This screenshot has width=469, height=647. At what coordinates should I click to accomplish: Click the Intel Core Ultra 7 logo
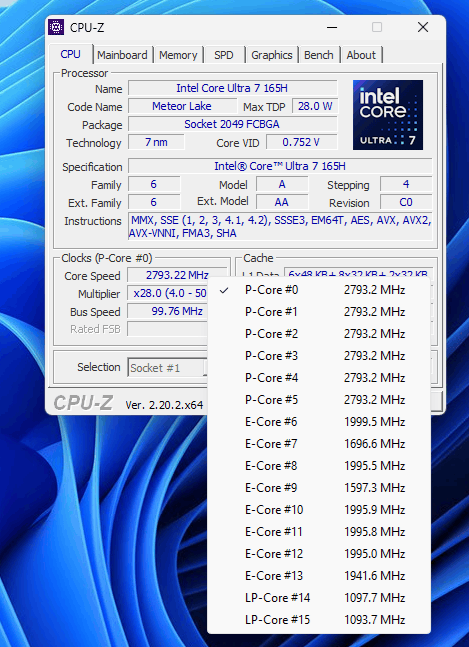(388, 115)
